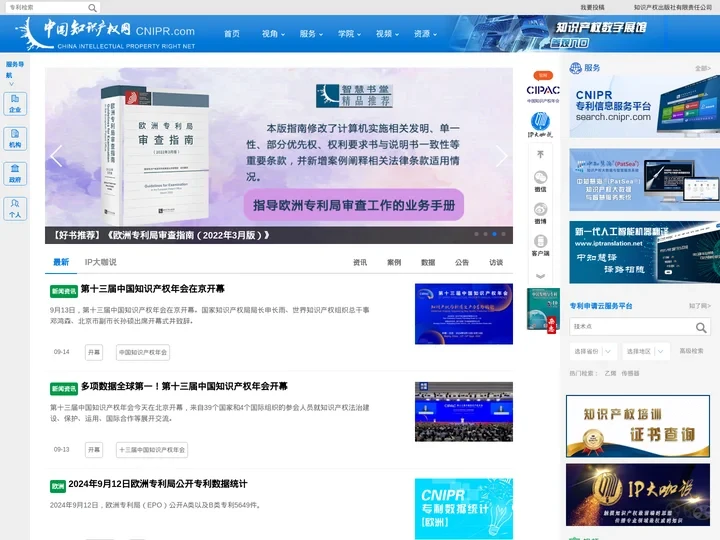Open the 选择省份 dropdown
The width and height of the screenshot is (720, 540).
[593, 351]
